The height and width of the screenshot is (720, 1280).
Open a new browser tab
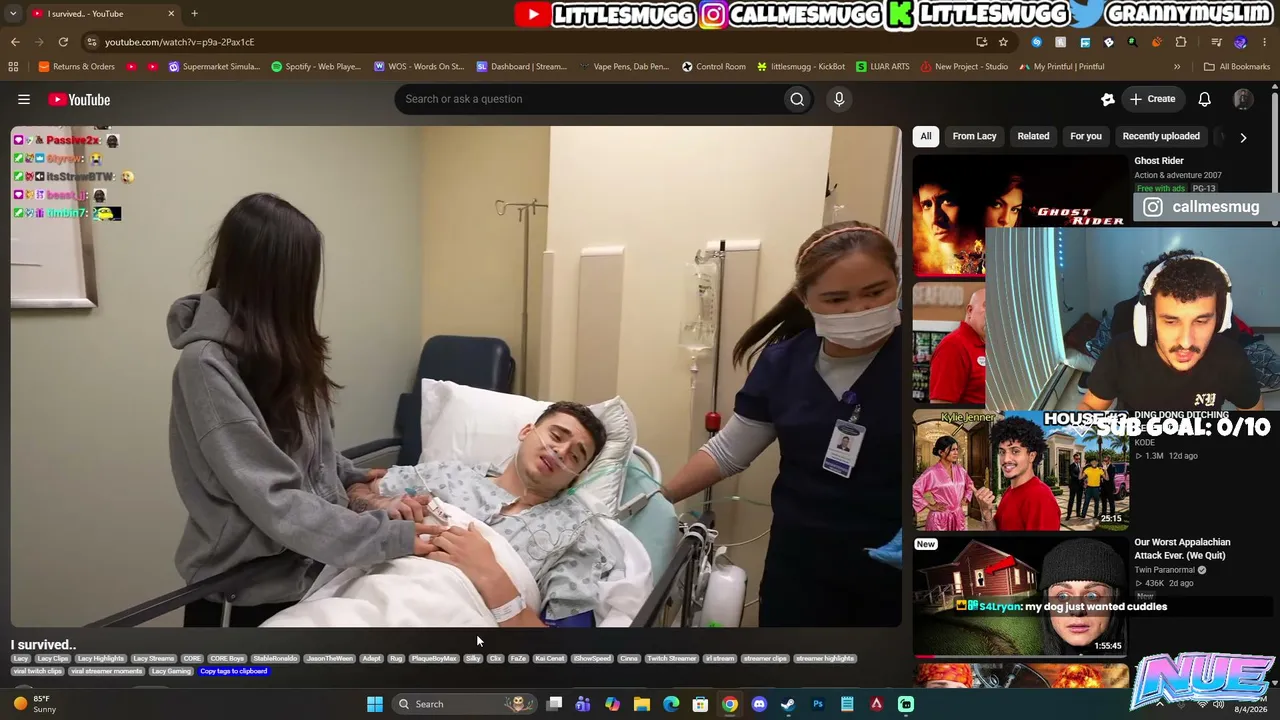(x=194, y=14)
